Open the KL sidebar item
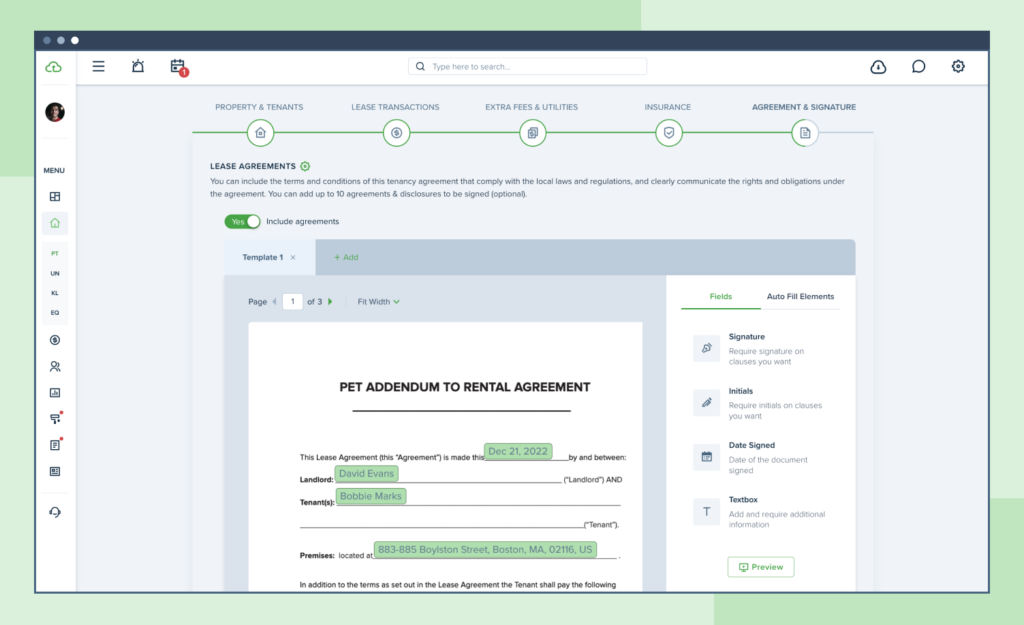The image size is (1024, 625). click(x=55, y=293)
